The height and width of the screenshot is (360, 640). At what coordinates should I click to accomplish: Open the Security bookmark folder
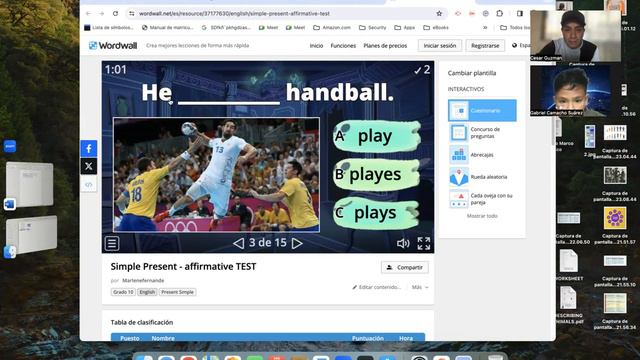click(372, 27)
